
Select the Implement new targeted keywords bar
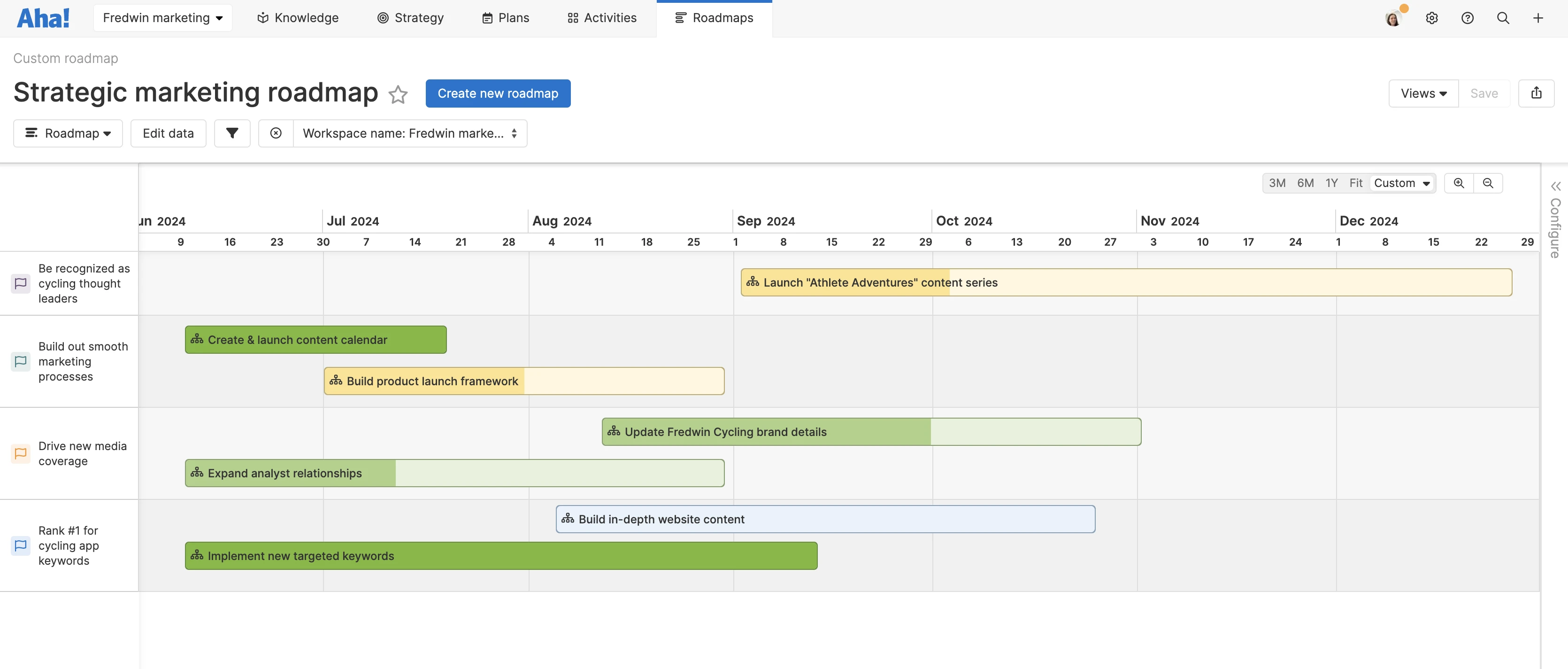(x=500, y=555)
